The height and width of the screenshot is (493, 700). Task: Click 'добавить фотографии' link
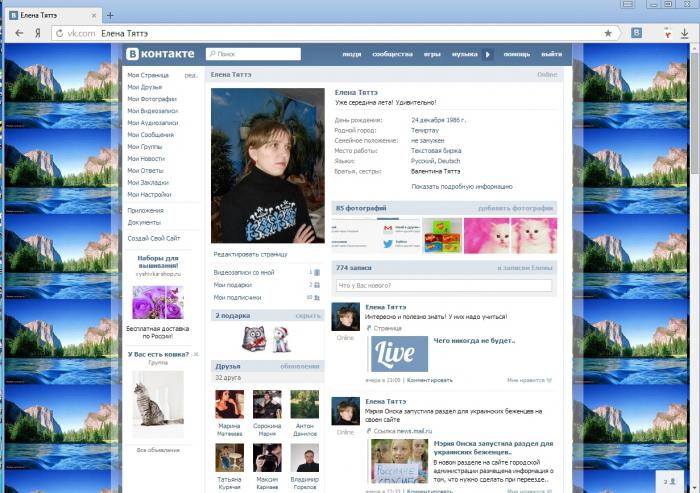click(516, 208)
